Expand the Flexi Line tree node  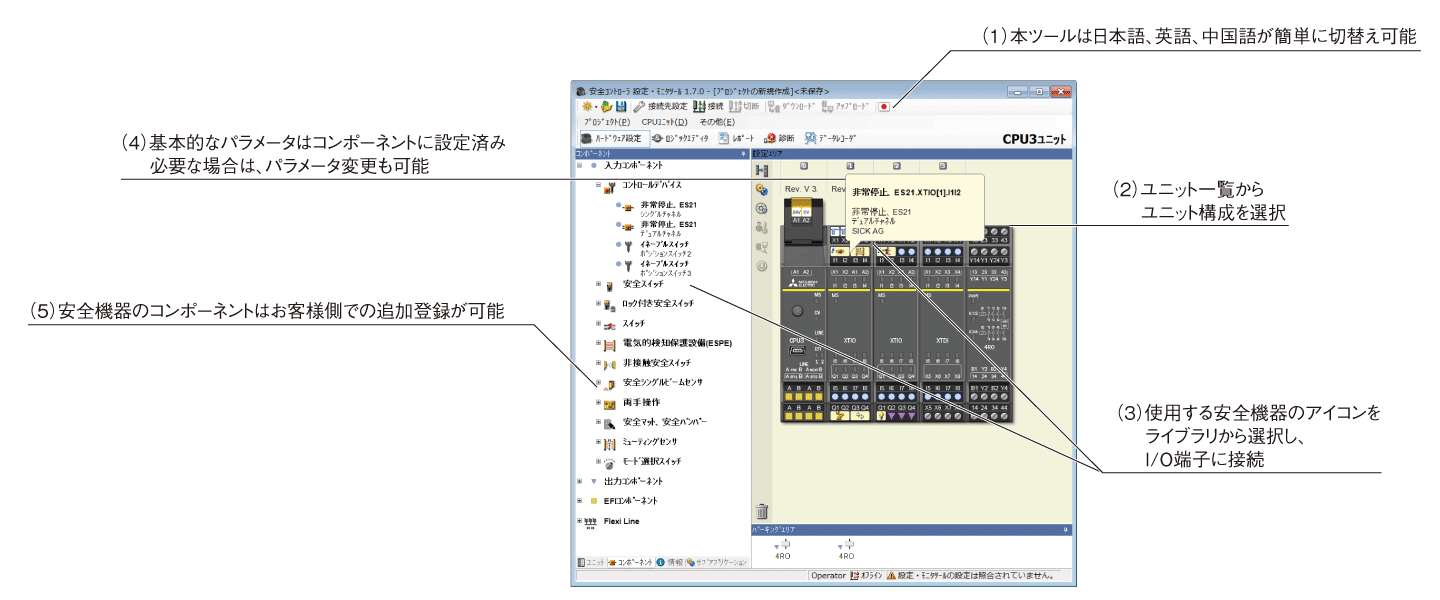[579, 521]
